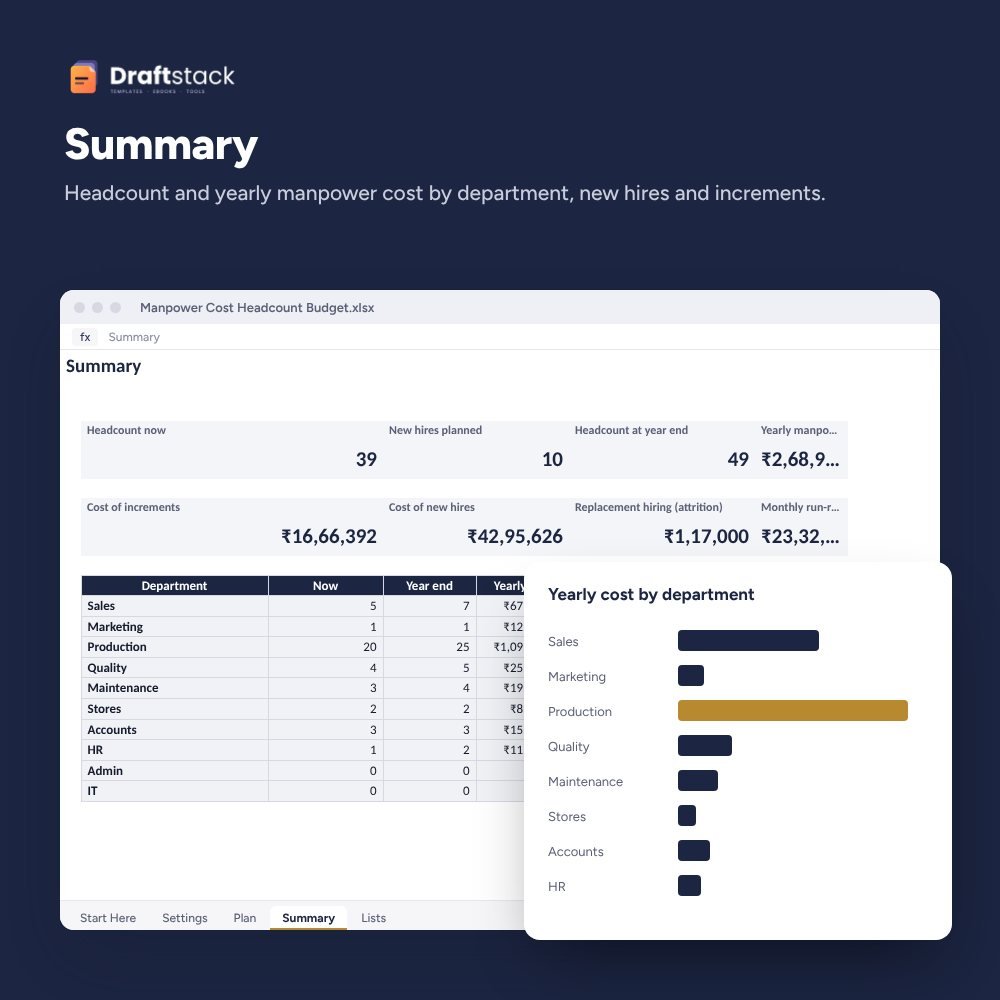The height and width of the screenshot is (1000, 1000).
Task: Click the formula bar showing Summary
Action: tap(134, 337)
